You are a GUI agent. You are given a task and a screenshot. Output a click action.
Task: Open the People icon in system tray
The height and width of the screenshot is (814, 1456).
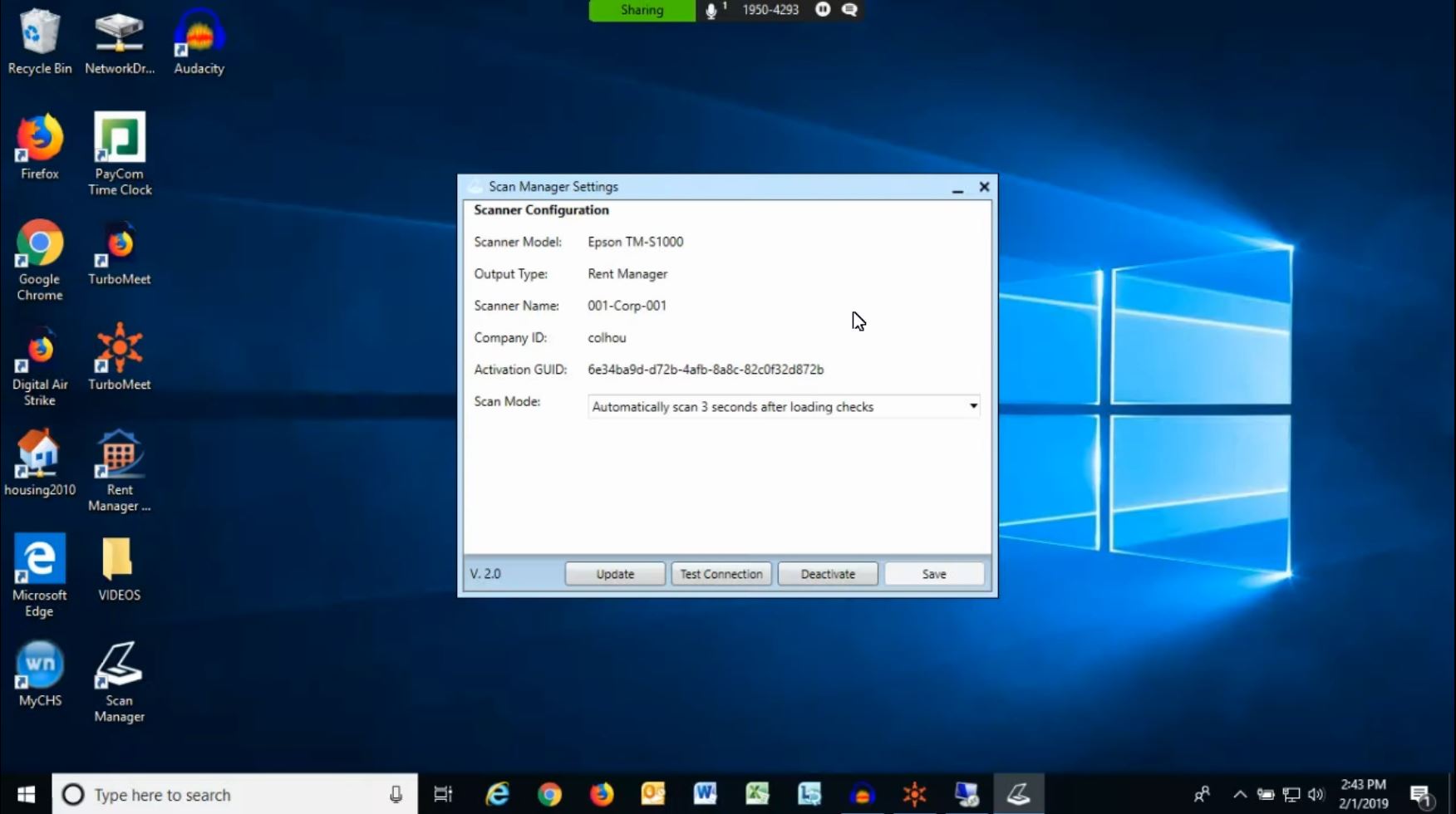tap(1202, 794)
